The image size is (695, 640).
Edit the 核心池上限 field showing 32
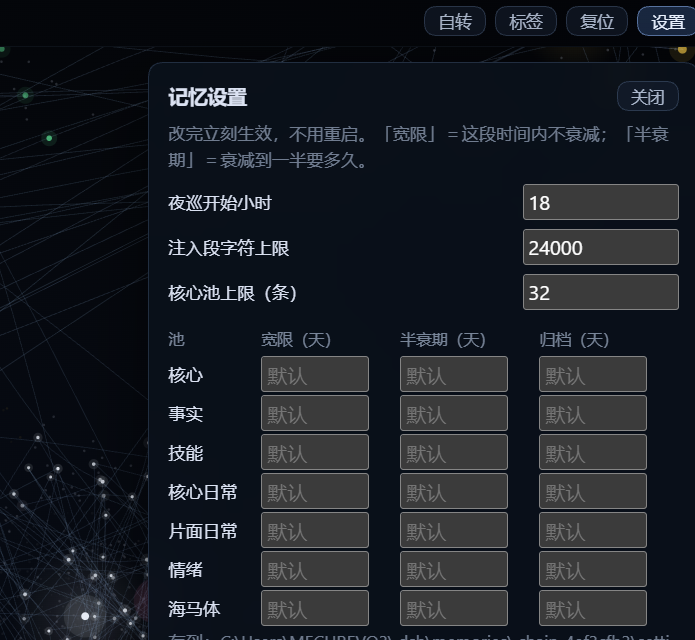pyautogui.click(x=601, y=292)
